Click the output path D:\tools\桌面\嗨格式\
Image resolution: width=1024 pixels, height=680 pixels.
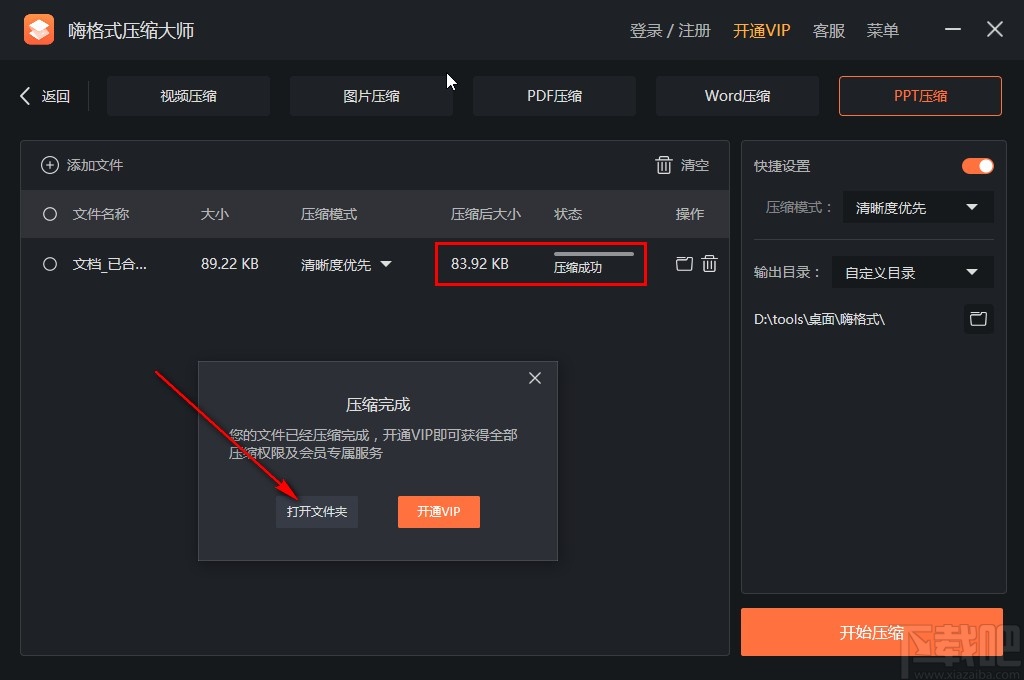[x=819, y=319]
